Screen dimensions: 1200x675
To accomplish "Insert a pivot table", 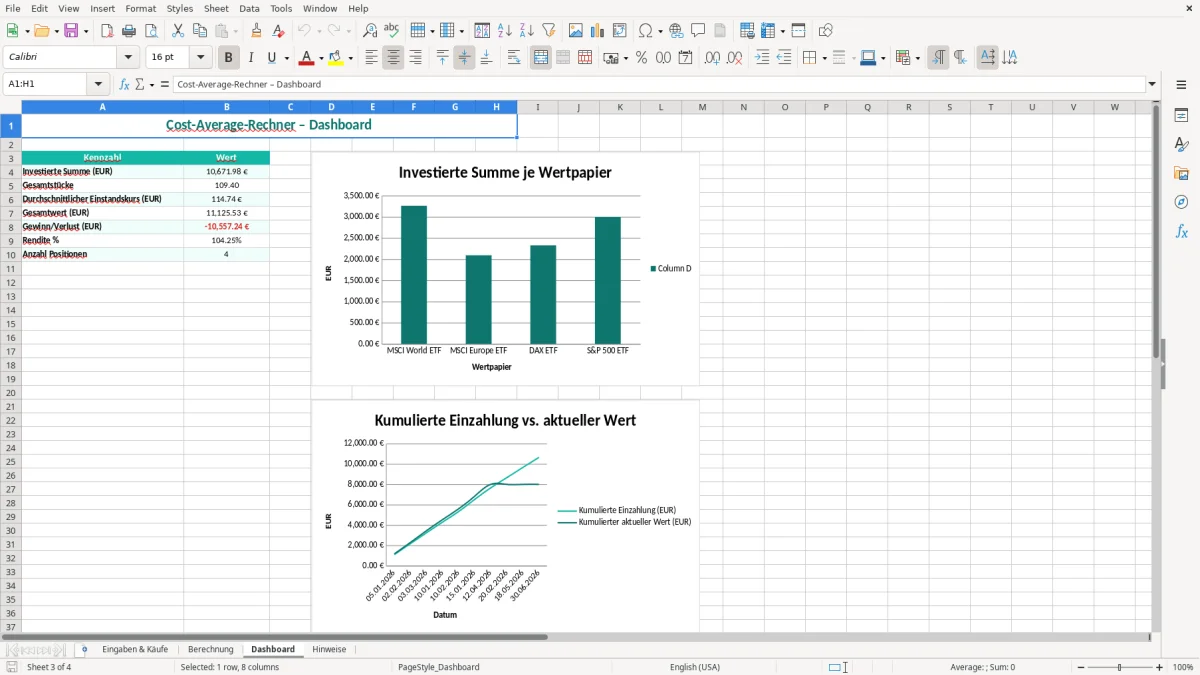I will coord(620,31).
